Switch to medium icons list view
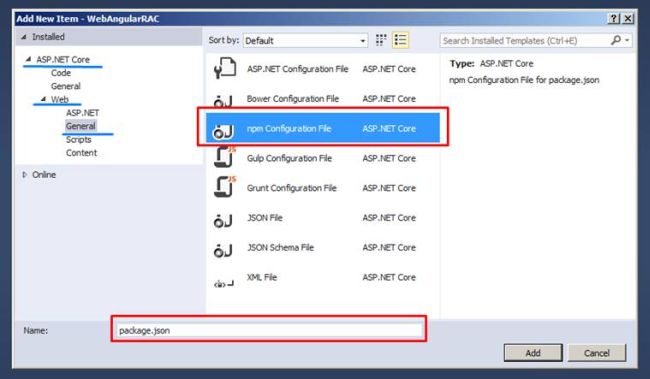 point(400,40)
